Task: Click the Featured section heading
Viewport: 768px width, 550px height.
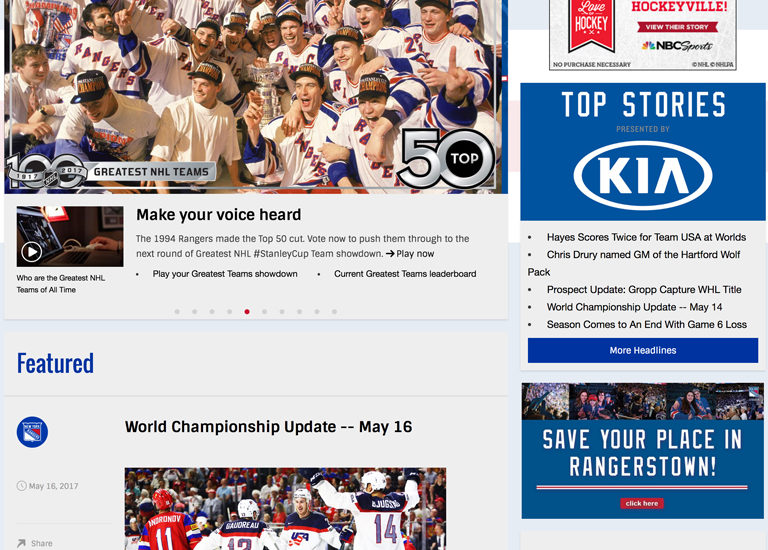Action: coord(55,363)
